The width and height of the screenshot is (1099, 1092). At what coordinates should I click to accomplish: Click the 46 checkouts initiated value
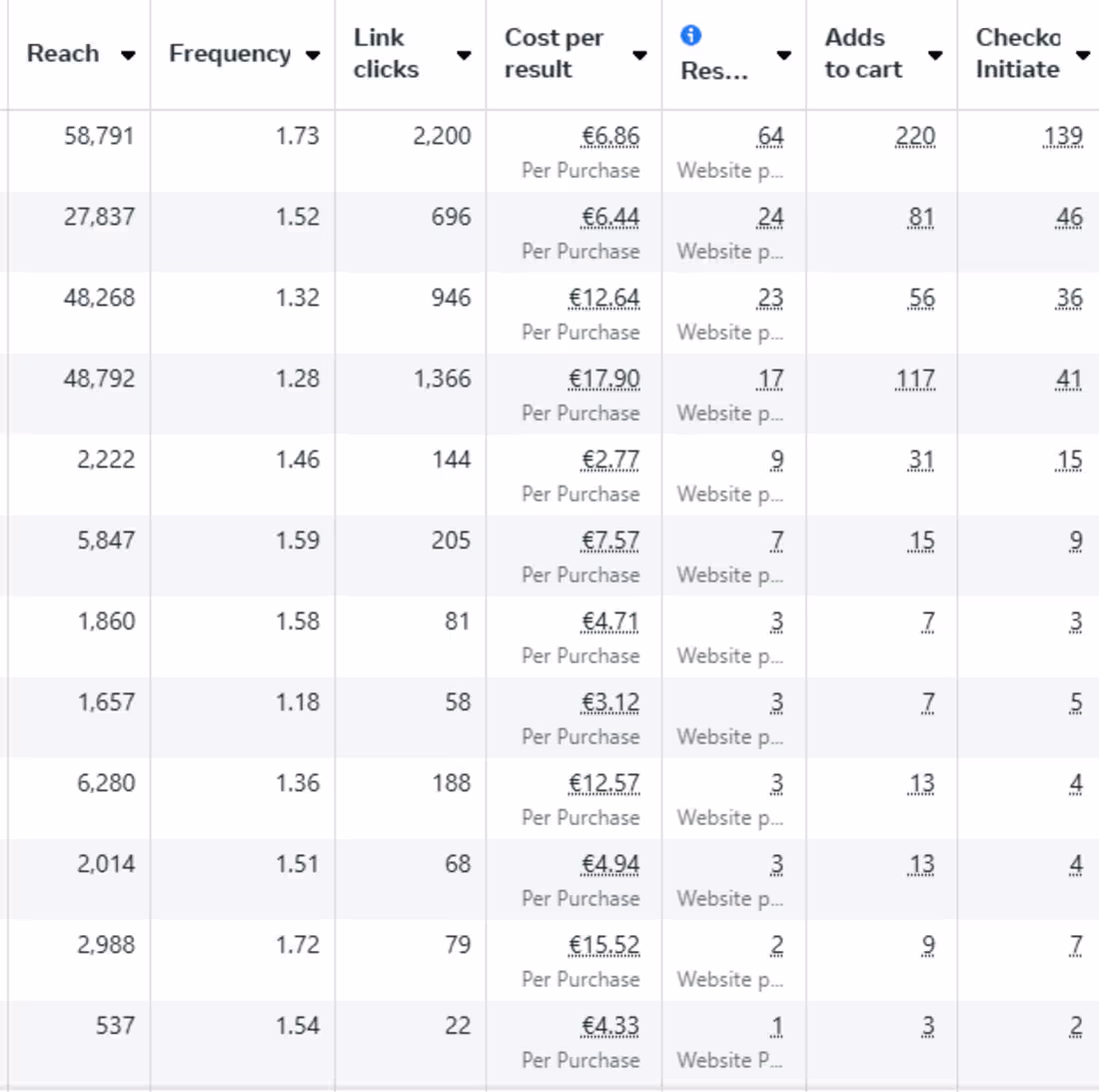[1068, 217]
